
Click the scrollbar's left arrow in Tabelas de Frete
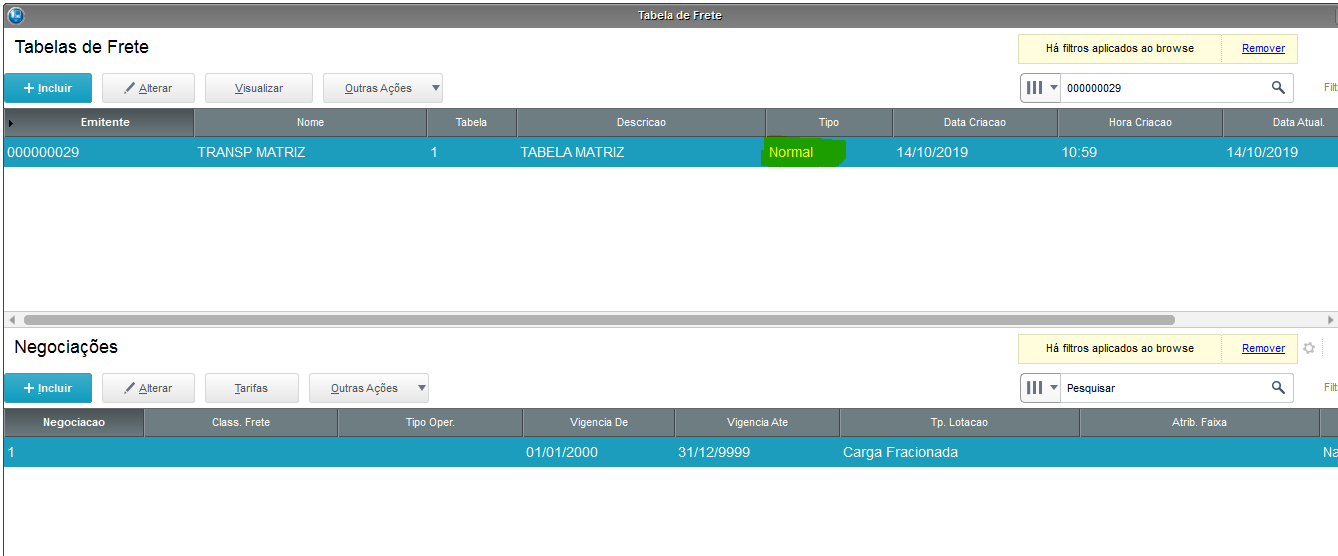[12, 320]
